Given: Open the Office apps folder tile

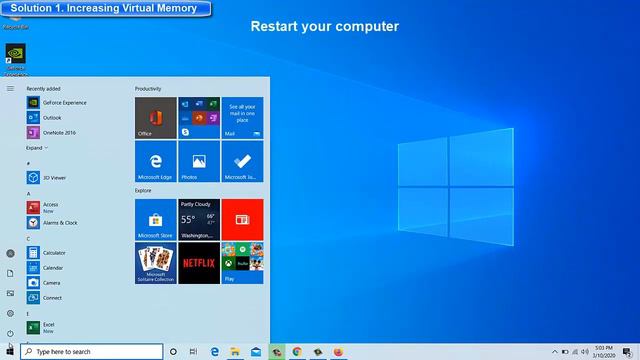Looking at the screenshot, I should pyautogui.click(x=199, y=118).
